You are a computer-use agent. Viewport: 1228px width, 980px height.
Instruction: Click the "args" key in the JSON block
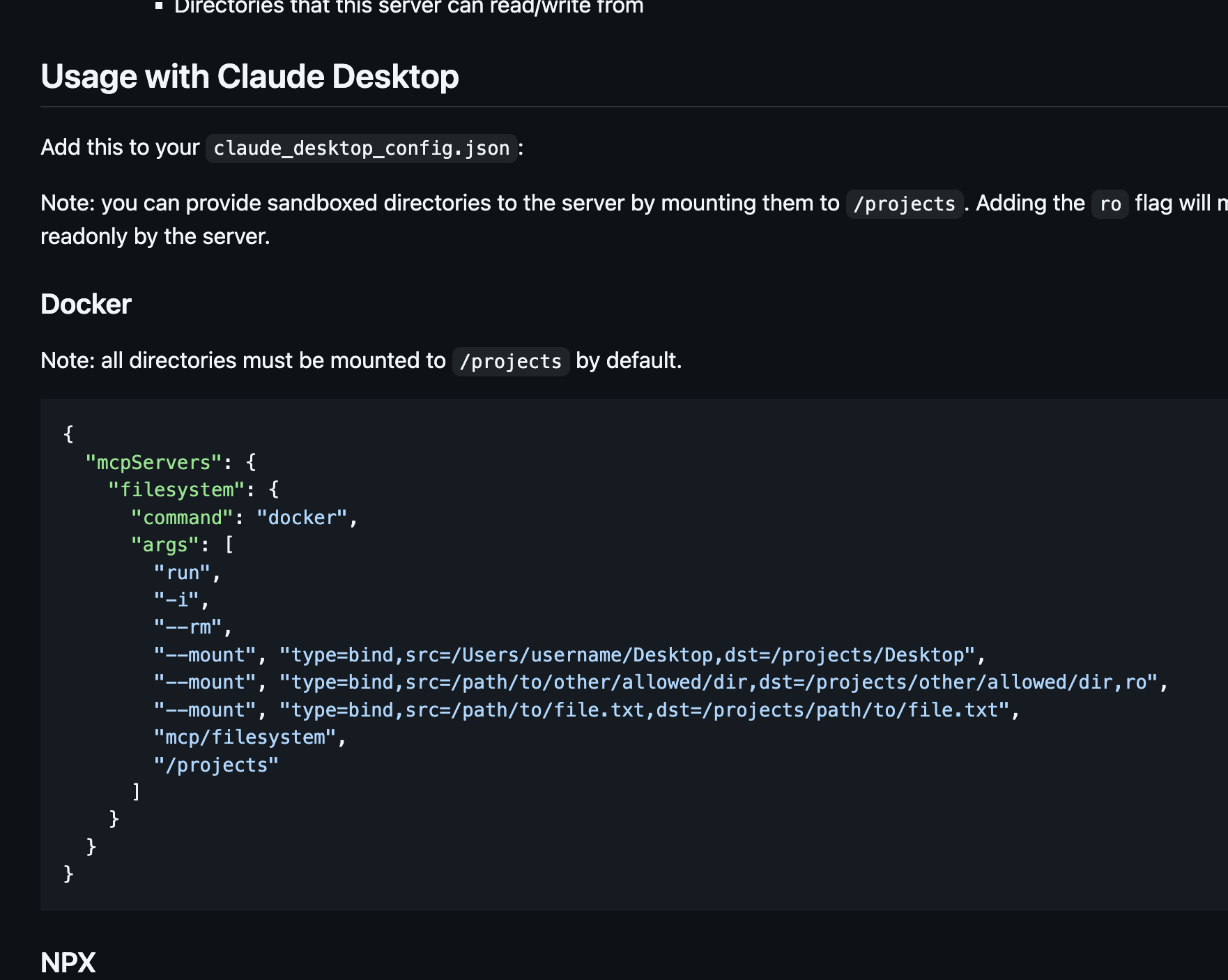click(165, 545)
